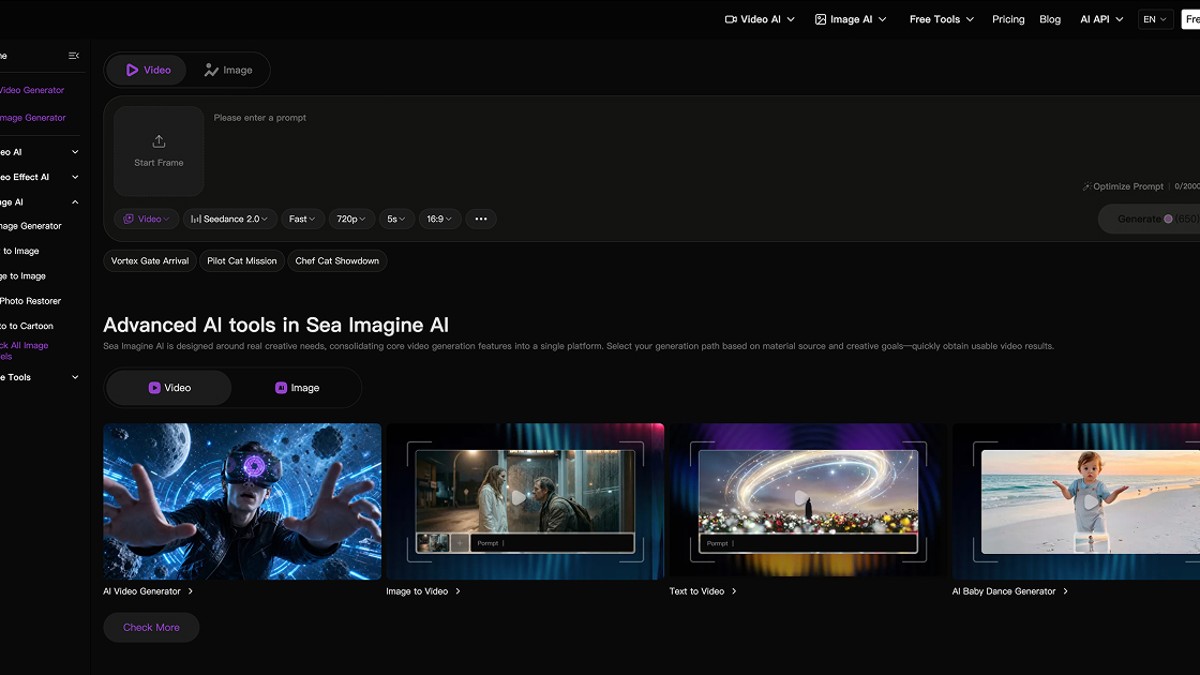Open the AI Video Generator thumbnail

242,501
